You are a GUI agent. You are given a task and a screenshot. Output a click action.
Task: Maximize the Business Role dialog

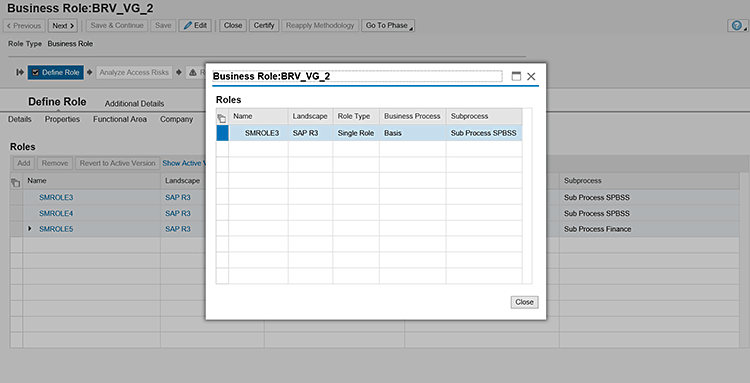[x=516, y=76]
